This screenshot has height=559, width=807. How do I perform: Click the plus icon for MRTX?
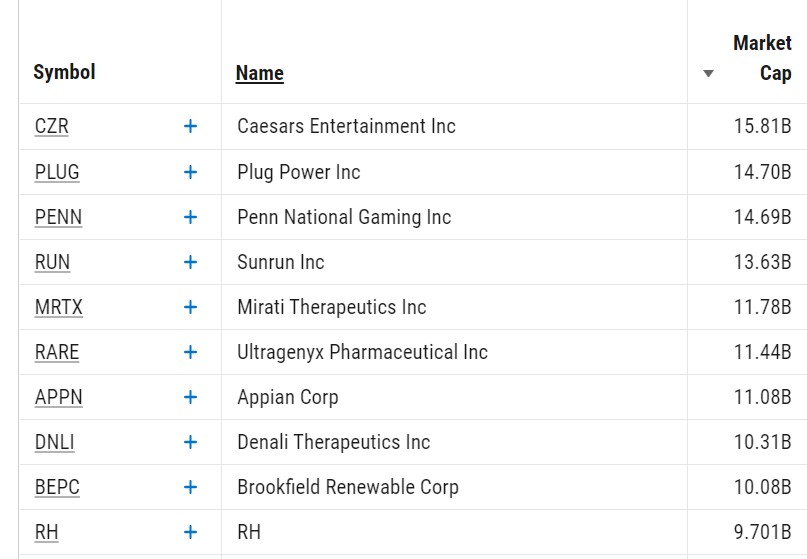pos(190,307)
